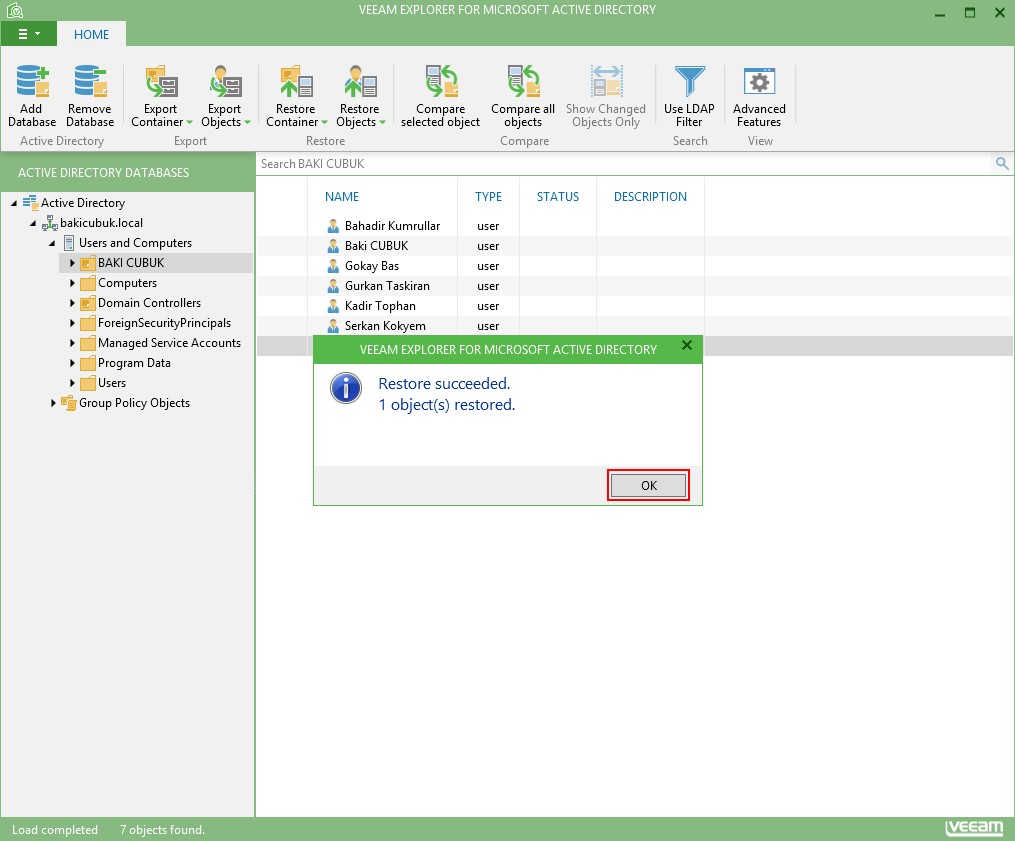
Task: Select the Bahadir Kumrullar user row
Action: (635, 226)
